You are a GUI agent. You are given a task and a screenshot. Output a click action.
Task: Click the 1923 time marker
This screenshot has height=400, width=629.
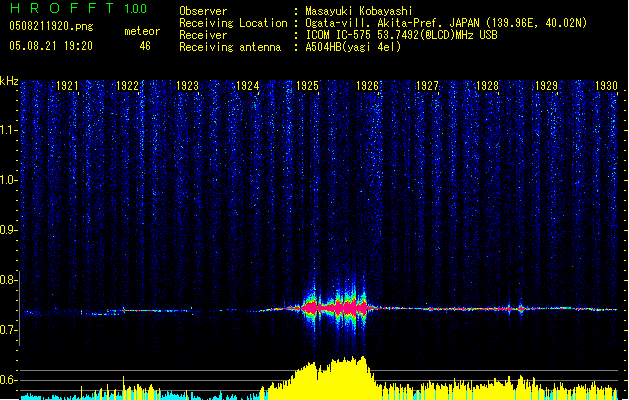[187, 86]
